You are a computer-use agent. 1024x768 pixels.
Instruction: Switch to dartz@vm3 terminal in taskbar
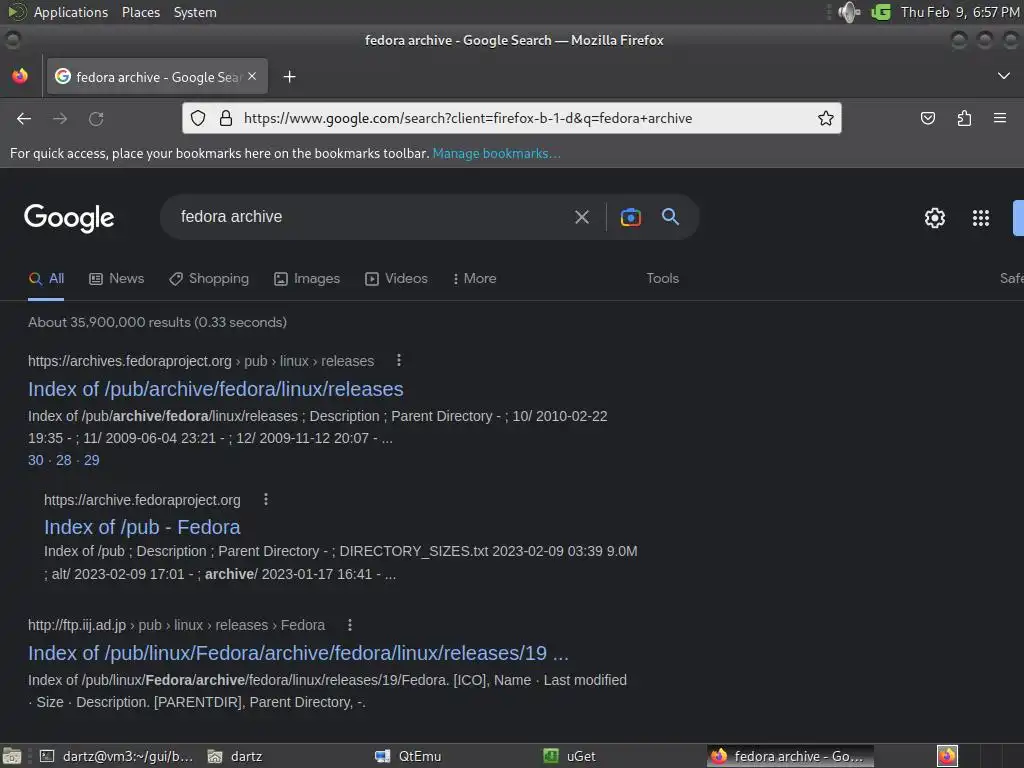[x=116, y=756]
